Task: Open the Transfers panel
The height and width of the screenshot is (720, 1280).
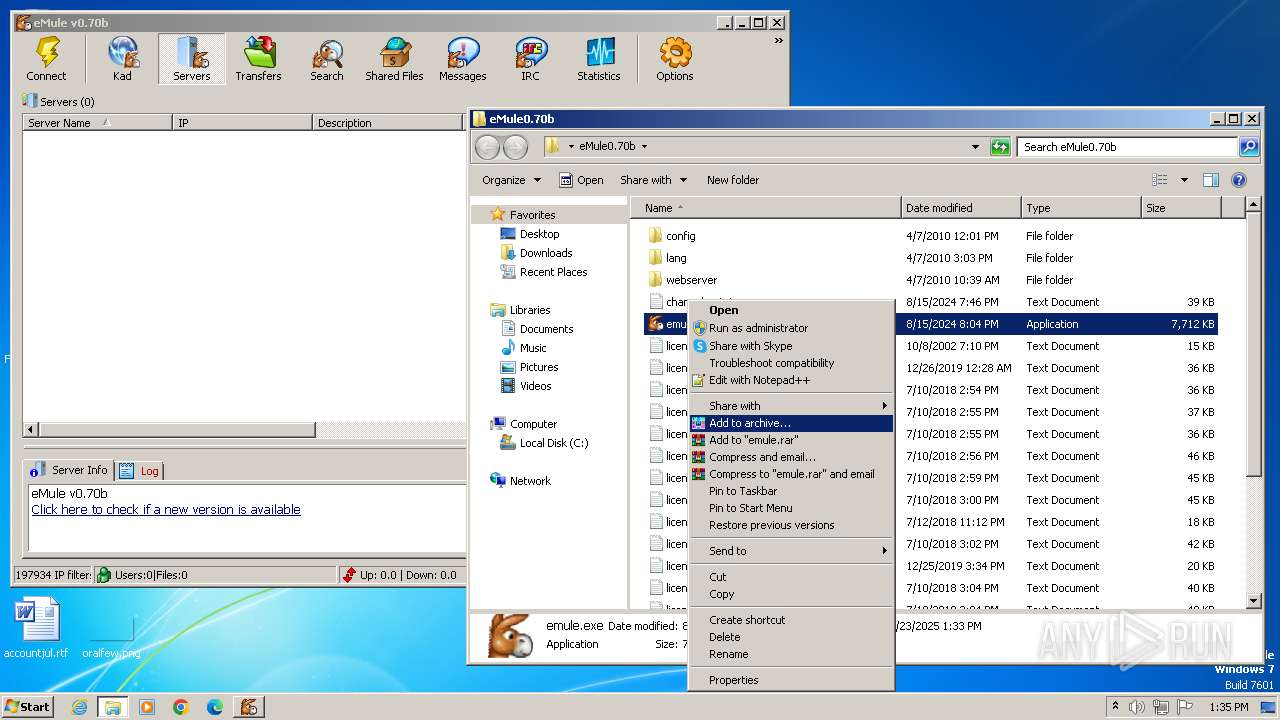Action: 258,59
